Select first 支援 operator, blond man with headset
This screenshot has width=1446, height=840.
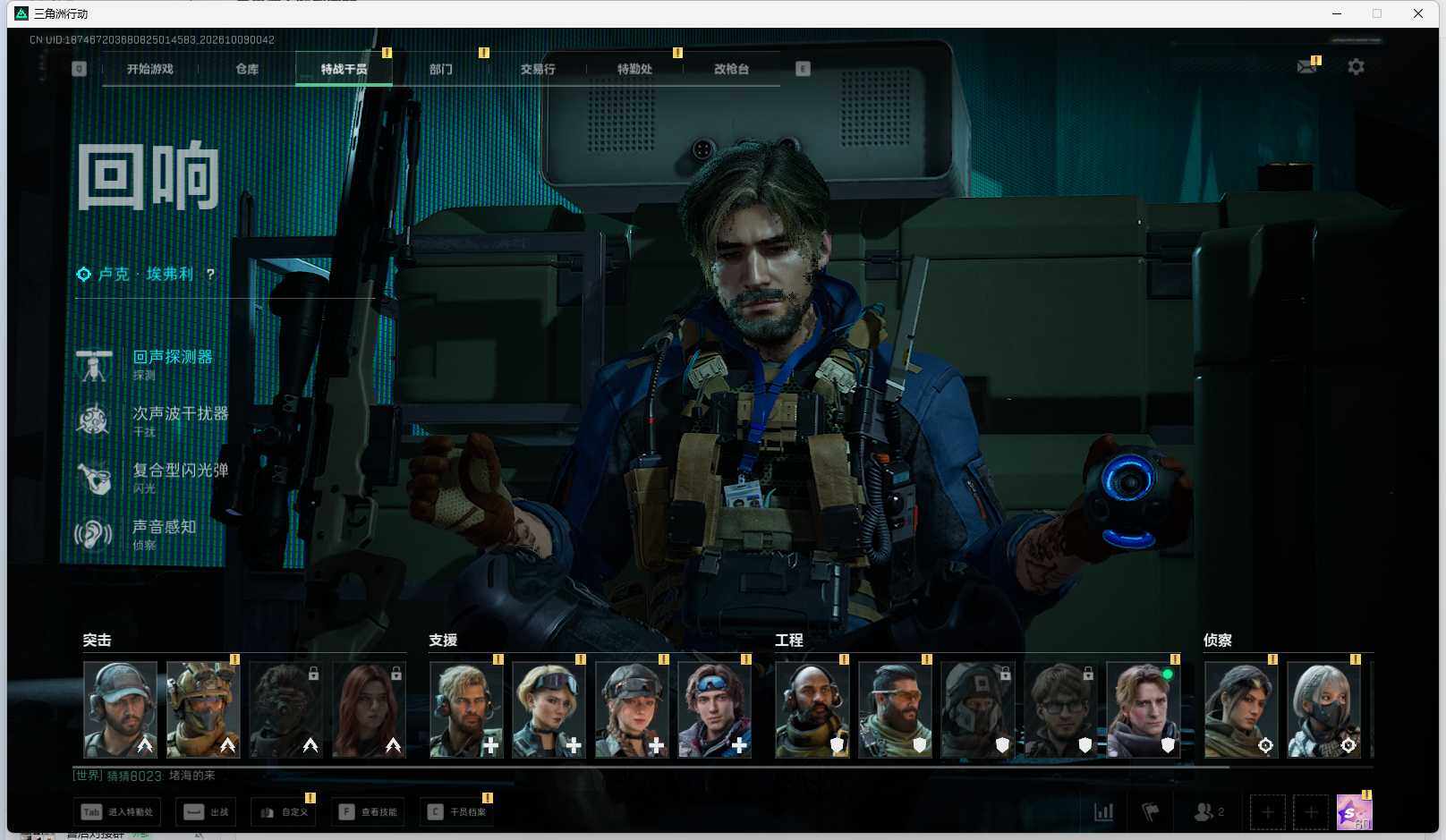tap(466, 709)
